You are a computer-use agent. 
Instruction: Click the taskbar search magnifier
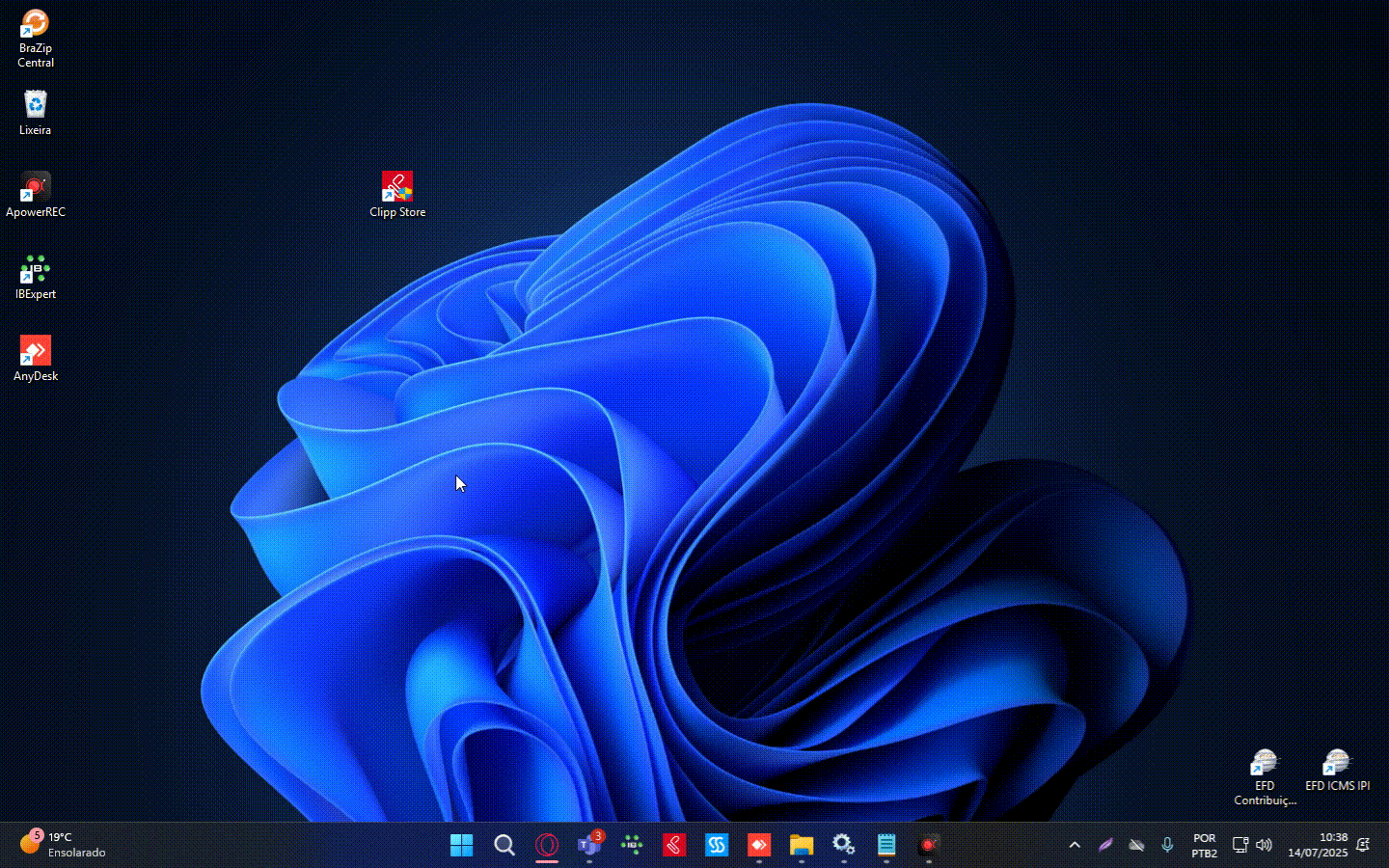tap(504, 846)
